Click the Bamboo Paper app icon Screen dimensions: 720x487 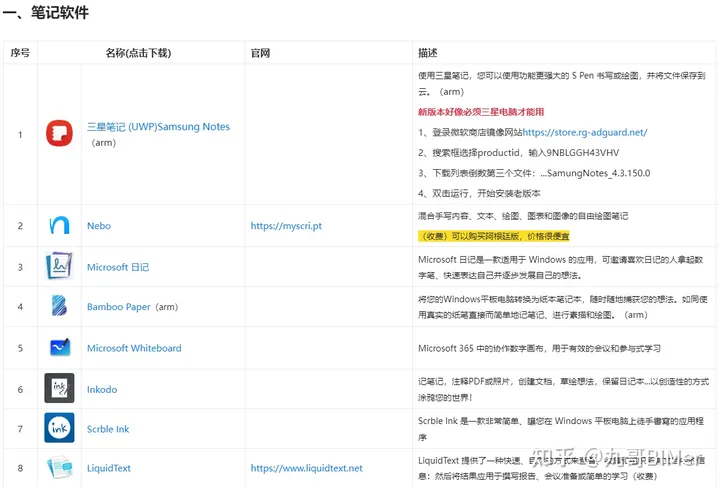pyautogui.click(x=59, y=306)
